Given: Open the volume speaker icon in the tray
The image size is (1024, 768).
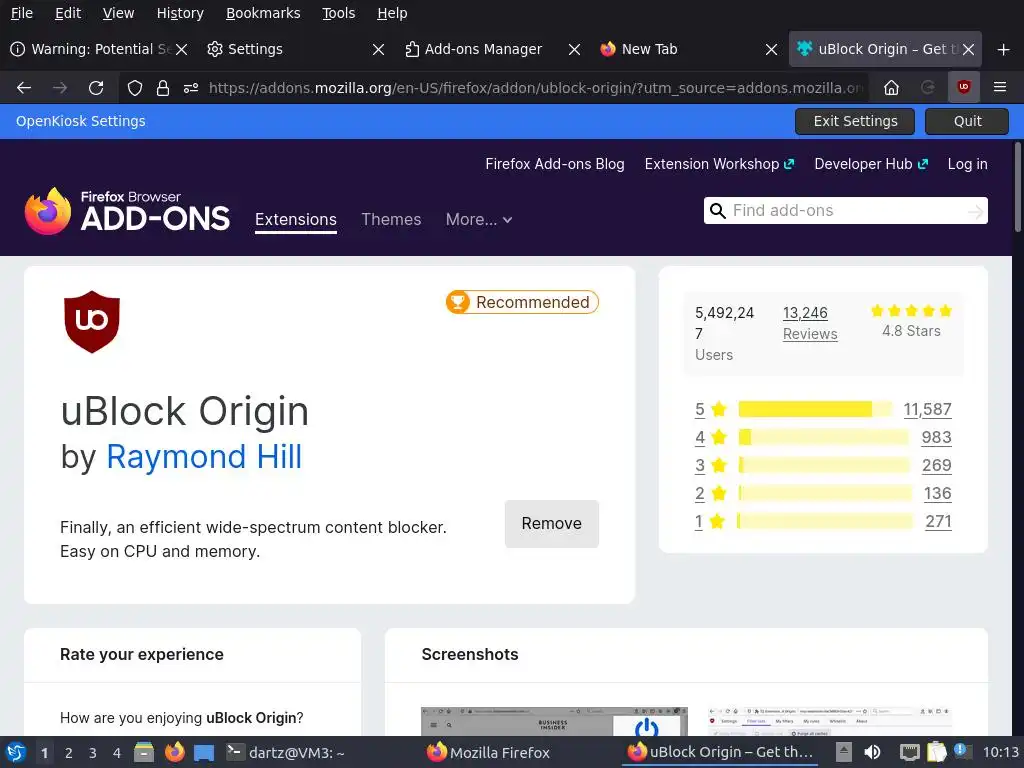Looking at the screenshot, I should [x=872, y=752].
